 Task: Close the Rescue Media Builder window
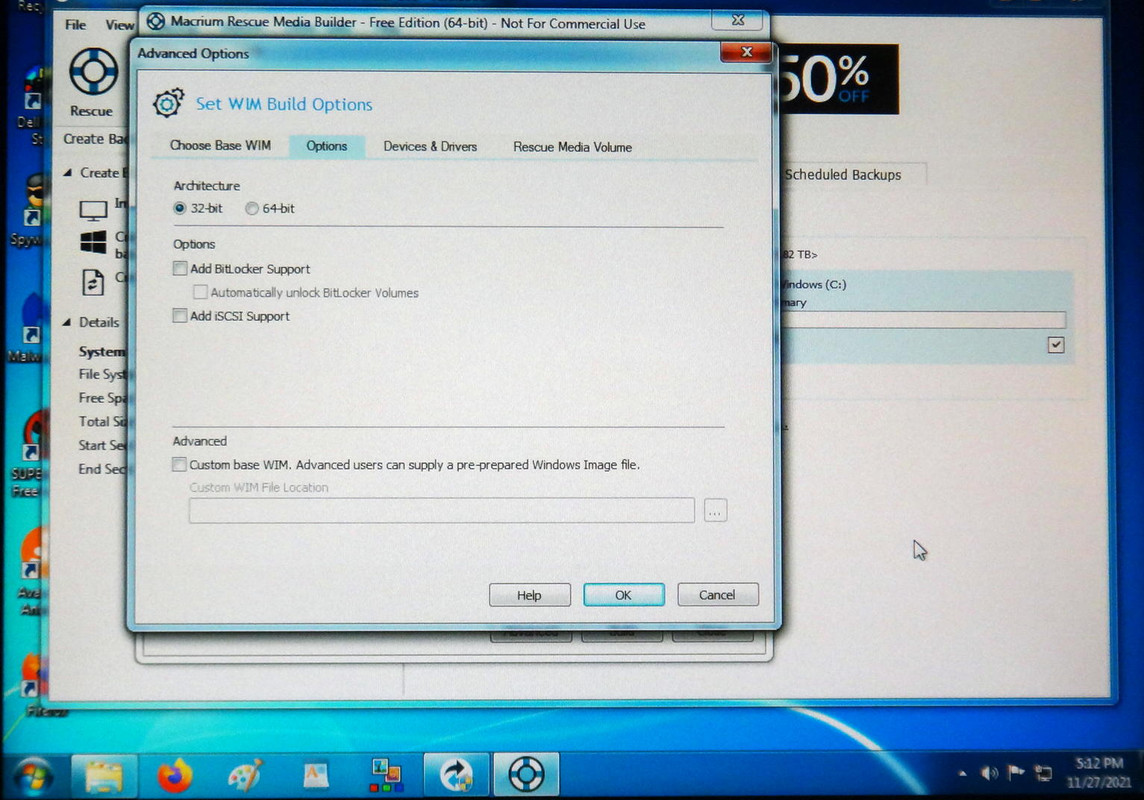[738, 20]
